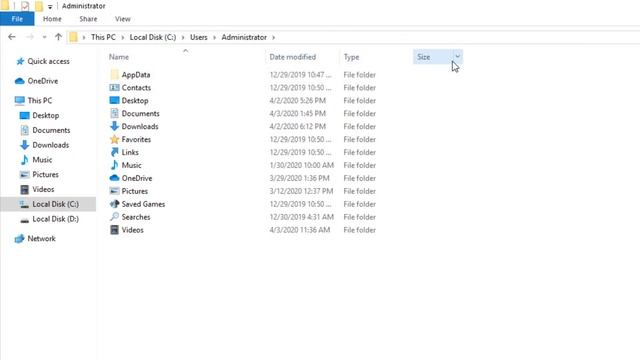The width and height of the screenshot is (640, 360).
Task: Click the folder icon in address bar
Action: pyautogui.click(x=73, y=37)
